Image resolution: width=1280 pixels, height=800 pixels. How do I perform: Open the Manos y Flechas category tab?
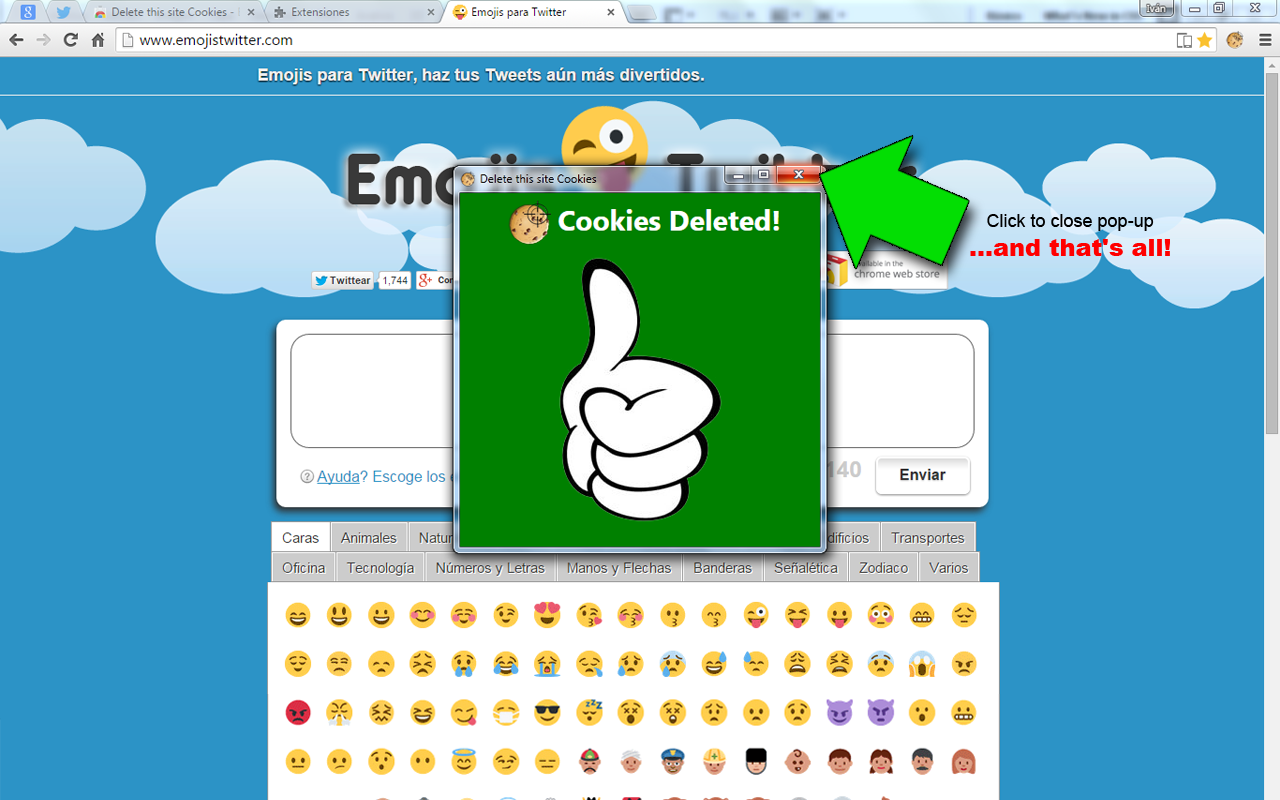(x=618, y=567)
